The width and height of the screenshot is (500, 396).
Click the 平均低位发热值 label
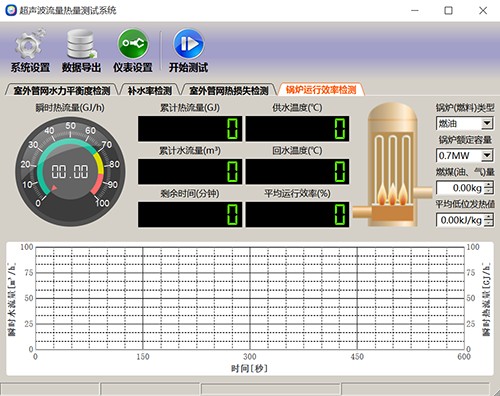465,204
